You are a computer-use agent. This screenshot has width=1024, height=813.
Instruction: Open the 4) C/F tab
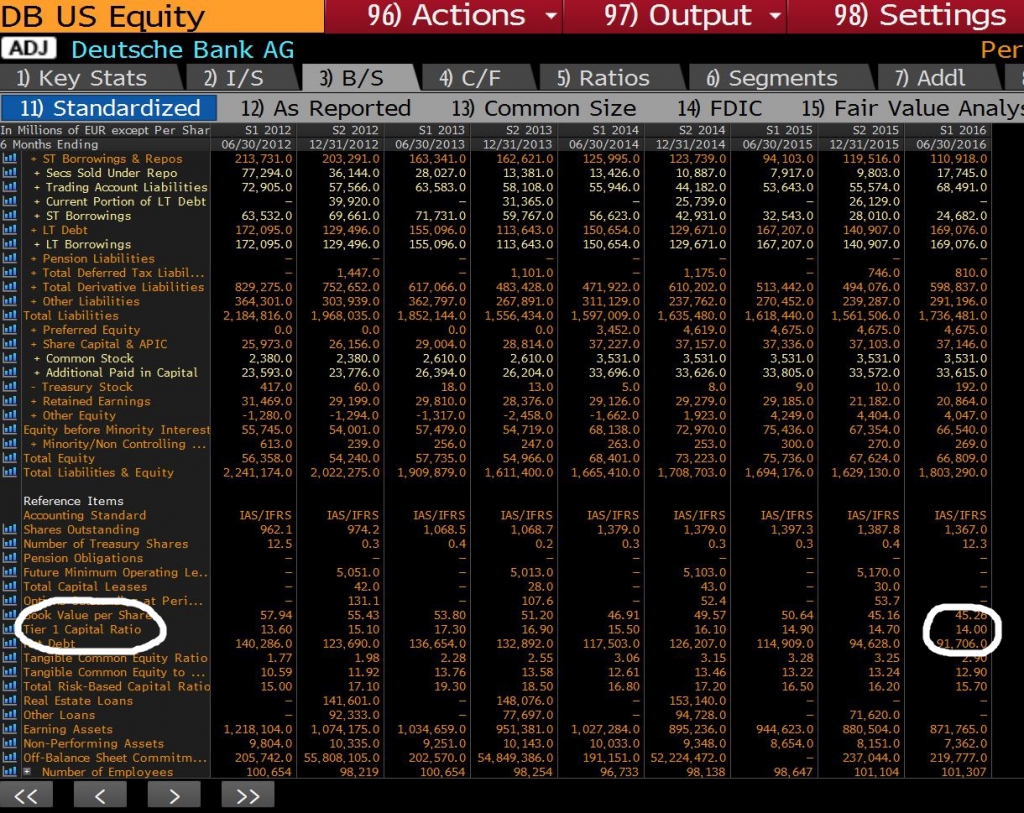tap(477, 78)
